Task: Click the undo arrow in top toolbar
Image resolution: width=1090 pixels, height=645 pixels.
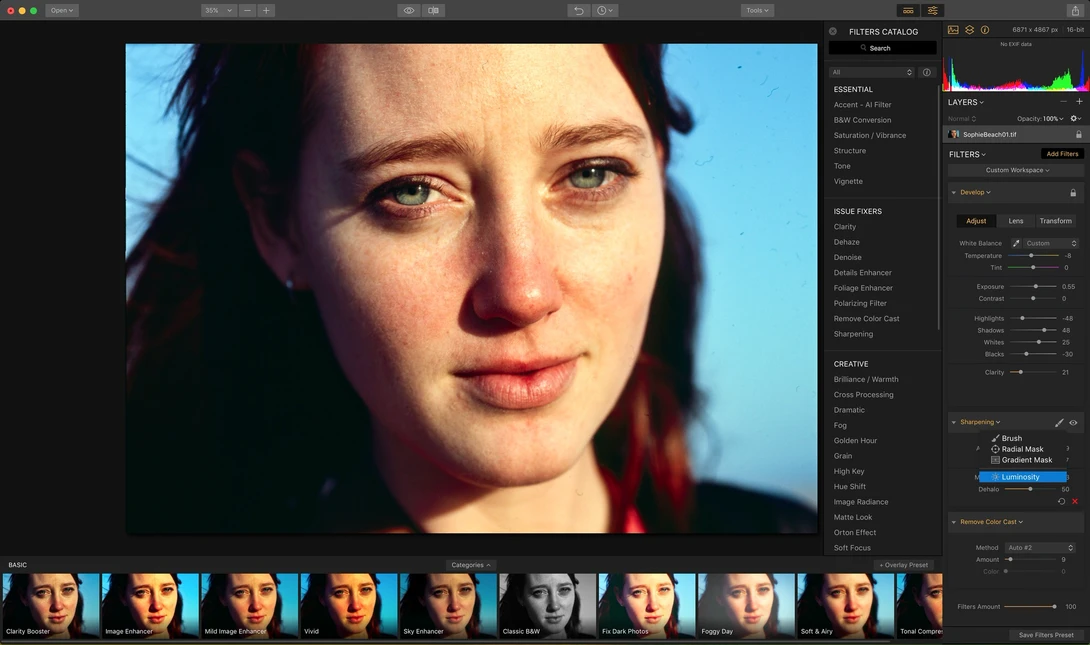Action: (x=578, y=10)
